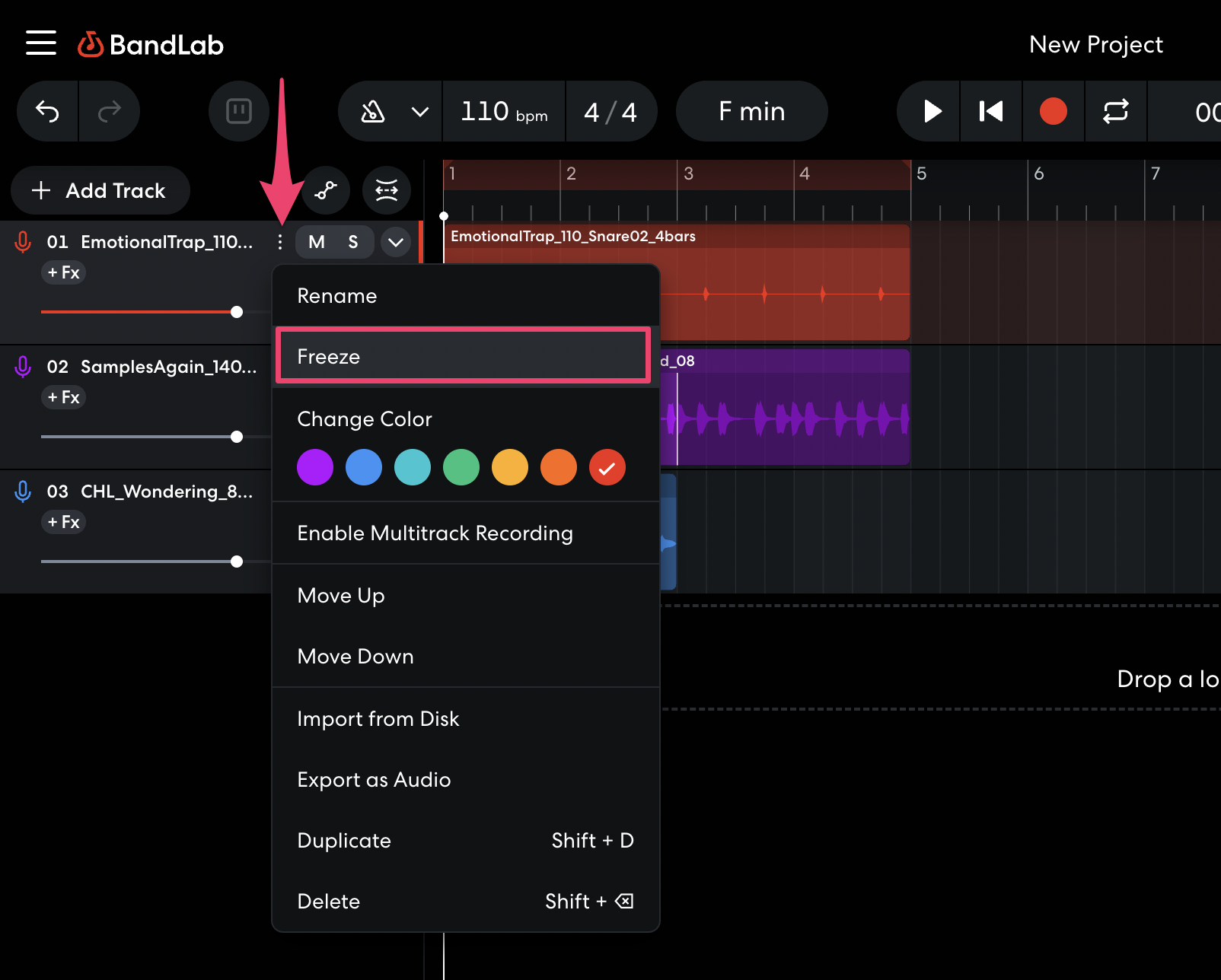Pick the blue track color

tap(364, 467)
